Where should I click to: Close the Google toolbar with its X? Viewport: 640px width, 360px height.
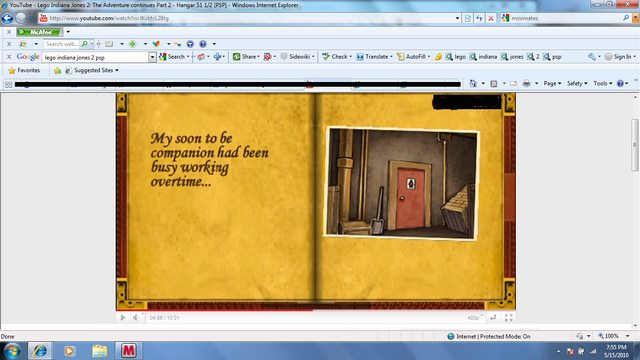[x=9, y=57]
